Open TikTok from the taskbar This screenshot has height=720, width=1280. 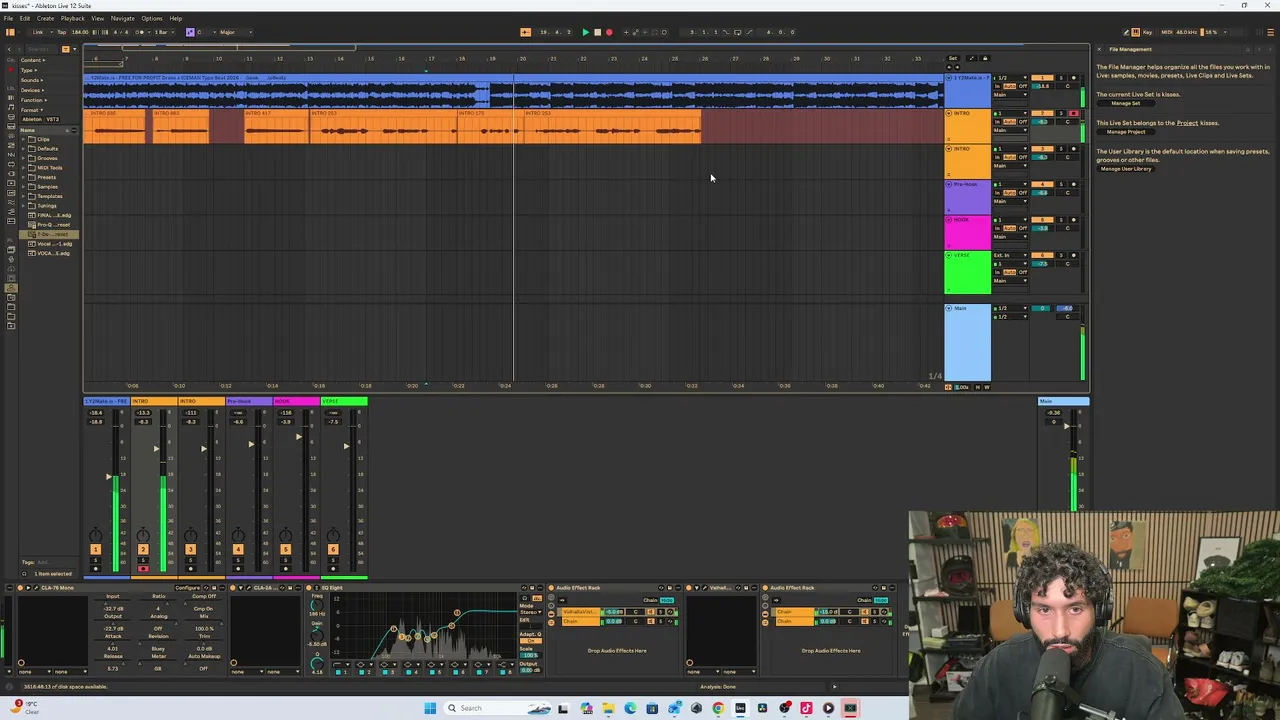point(806,708)
